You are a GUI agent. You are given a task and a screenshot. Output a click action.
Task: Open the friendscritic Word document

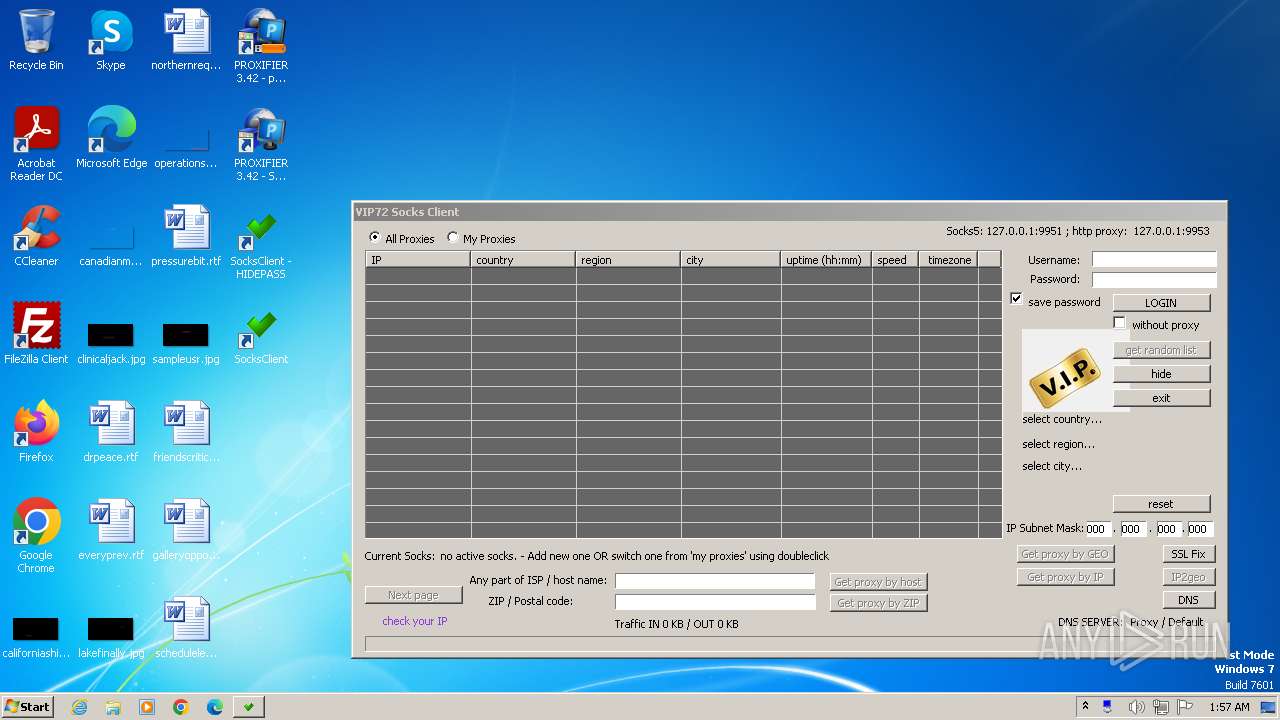click(186, 432)
